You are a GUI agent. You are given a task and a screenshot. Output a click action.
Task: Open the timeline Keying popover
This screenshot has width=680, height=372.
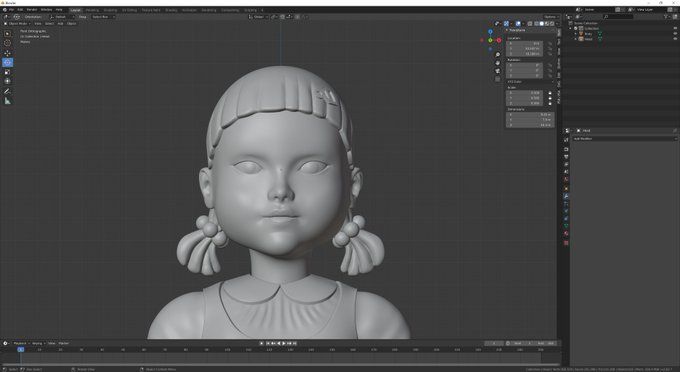pyautogui.click(x=38, y=343)
